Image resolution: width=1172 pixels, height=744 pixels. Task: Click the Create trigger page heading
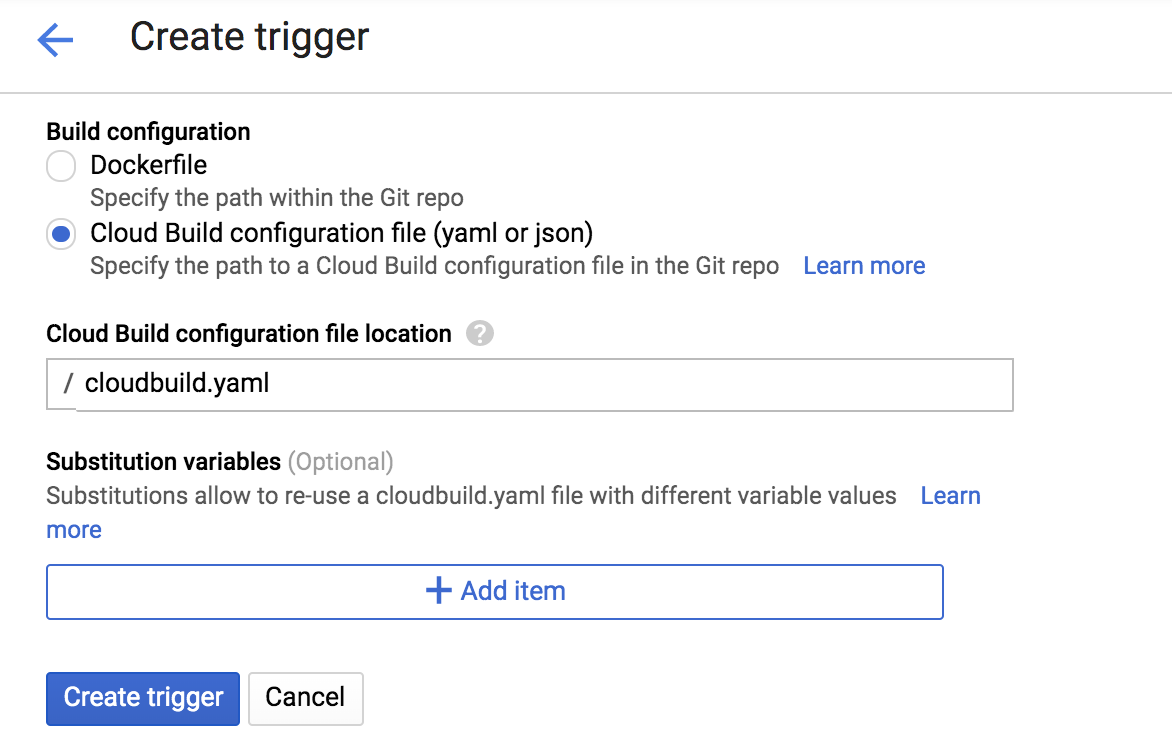click(249, 37)
